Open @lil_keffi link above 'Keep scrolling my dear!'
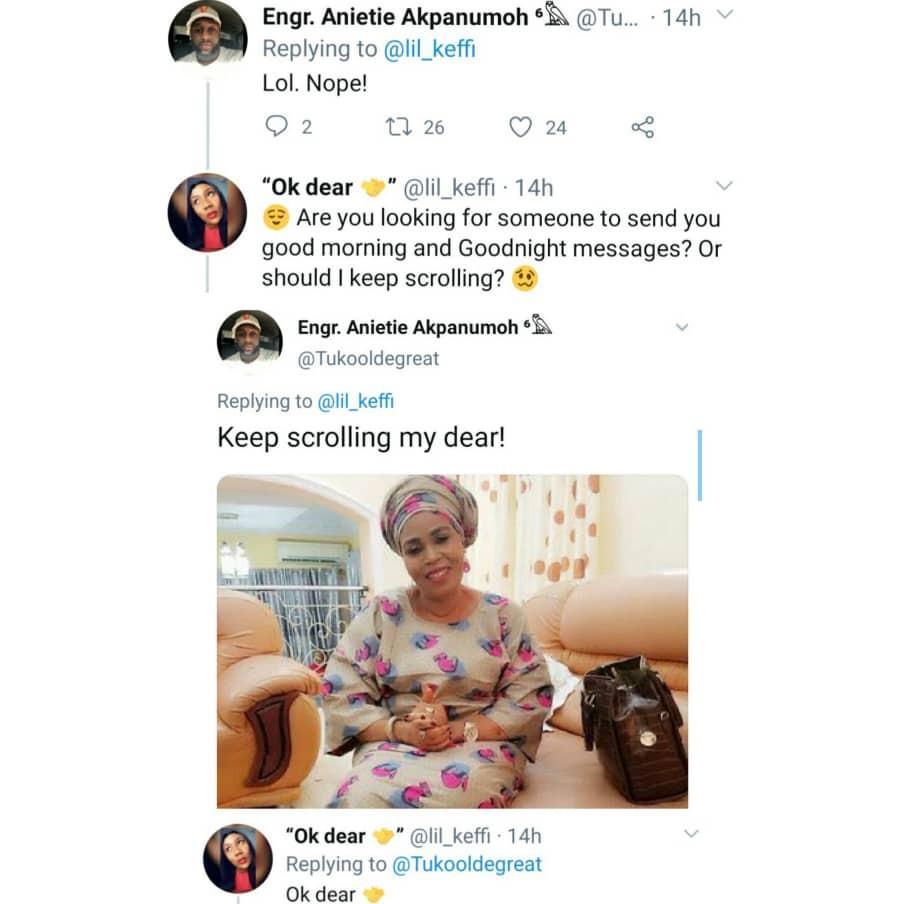 point(355,401)
